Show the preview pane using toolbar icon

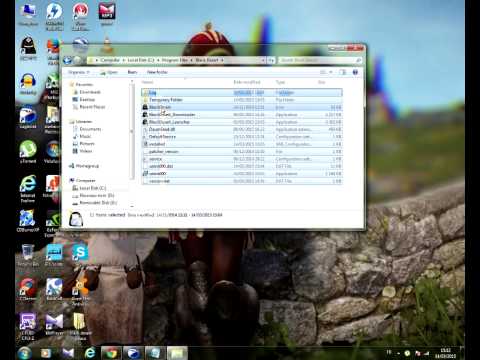pyautogui.click(x=342, y=72)
